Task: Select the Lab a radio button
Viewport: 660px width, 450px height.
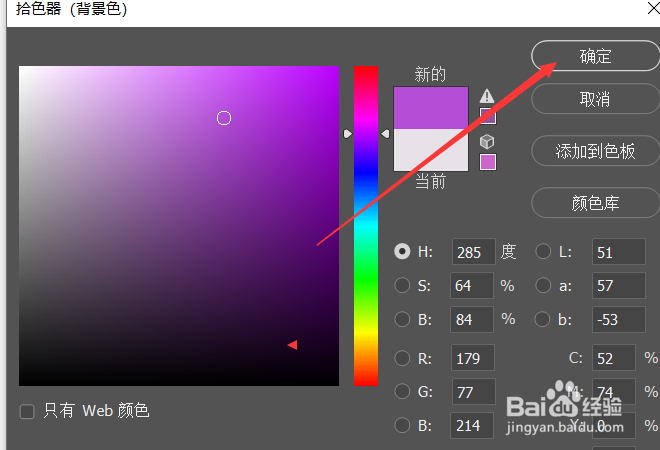Action: pos(543,285)
